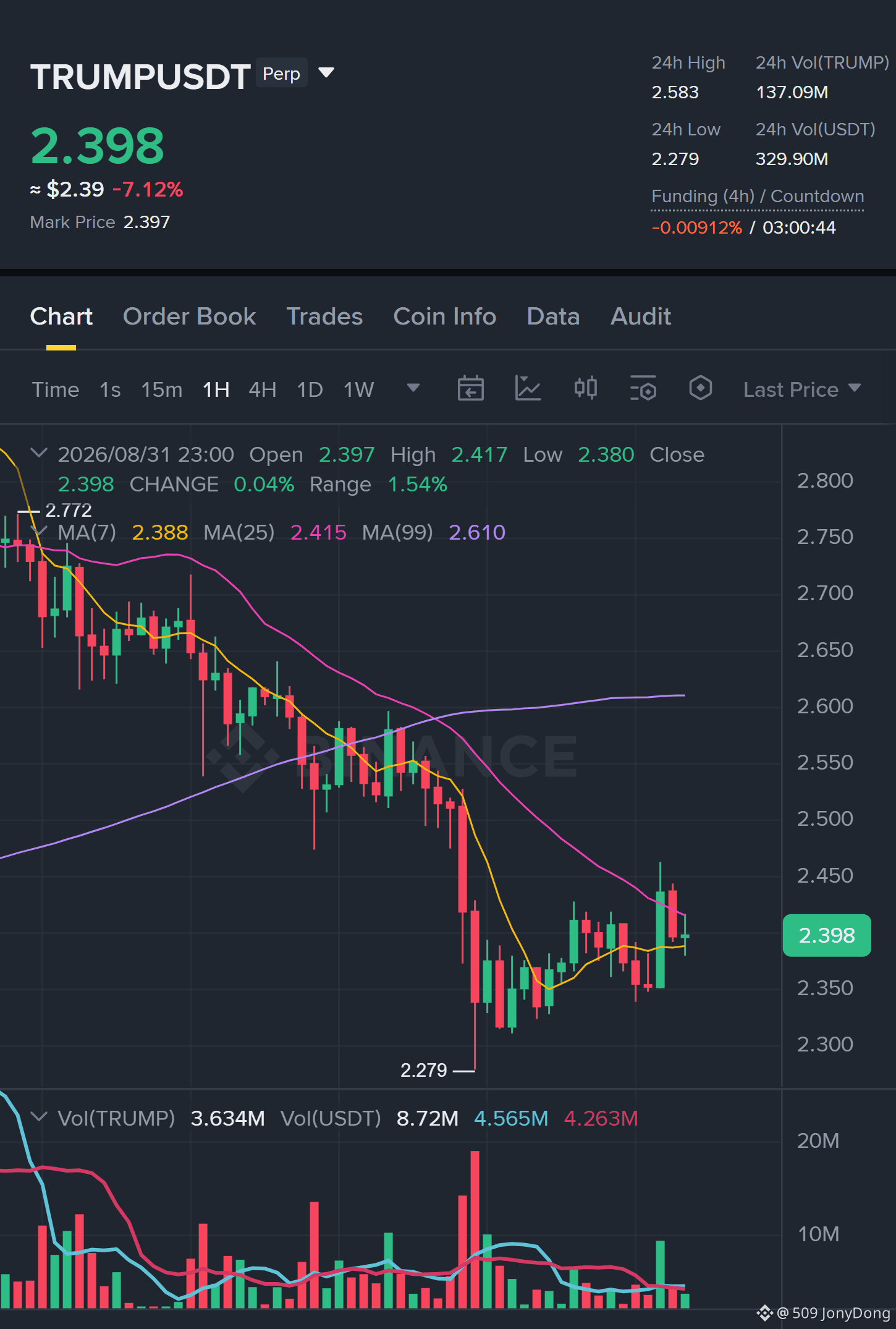The image size is (896, 1329).
Task: Select the 1D time interval
Action: point(310,389)
